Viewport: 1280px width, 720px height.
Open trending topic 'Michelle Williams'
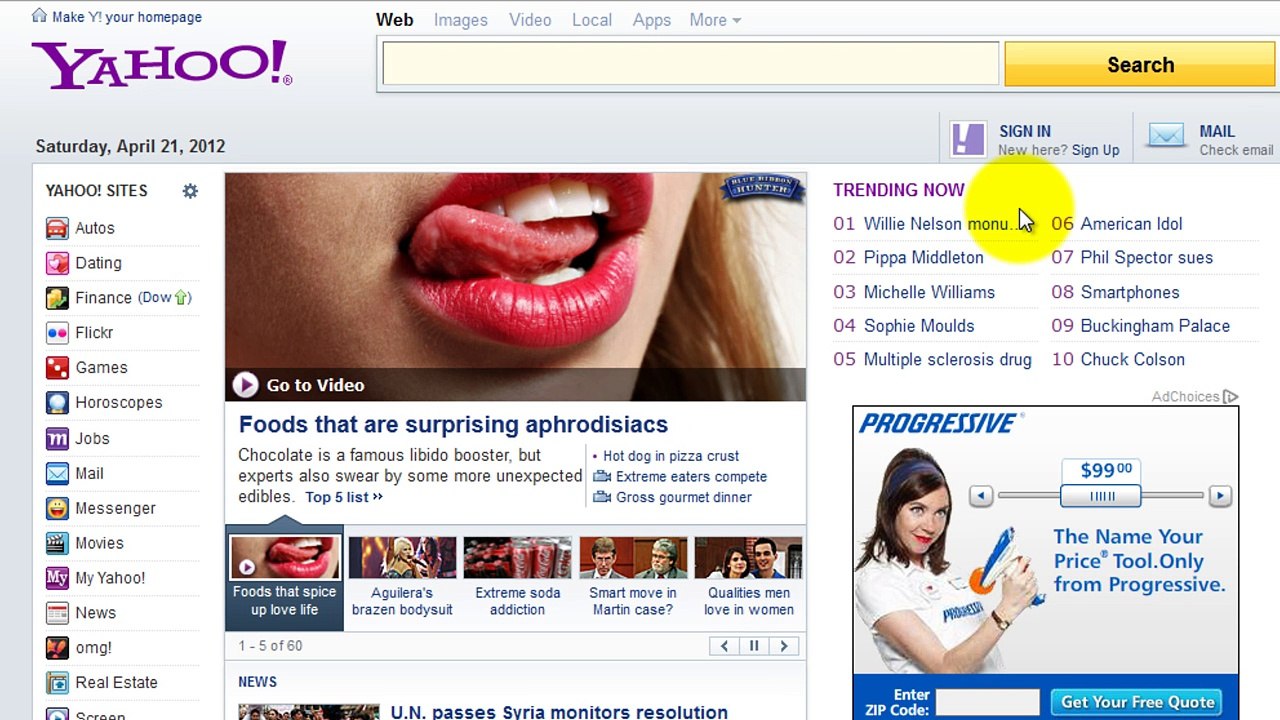(x=929, y=292)
